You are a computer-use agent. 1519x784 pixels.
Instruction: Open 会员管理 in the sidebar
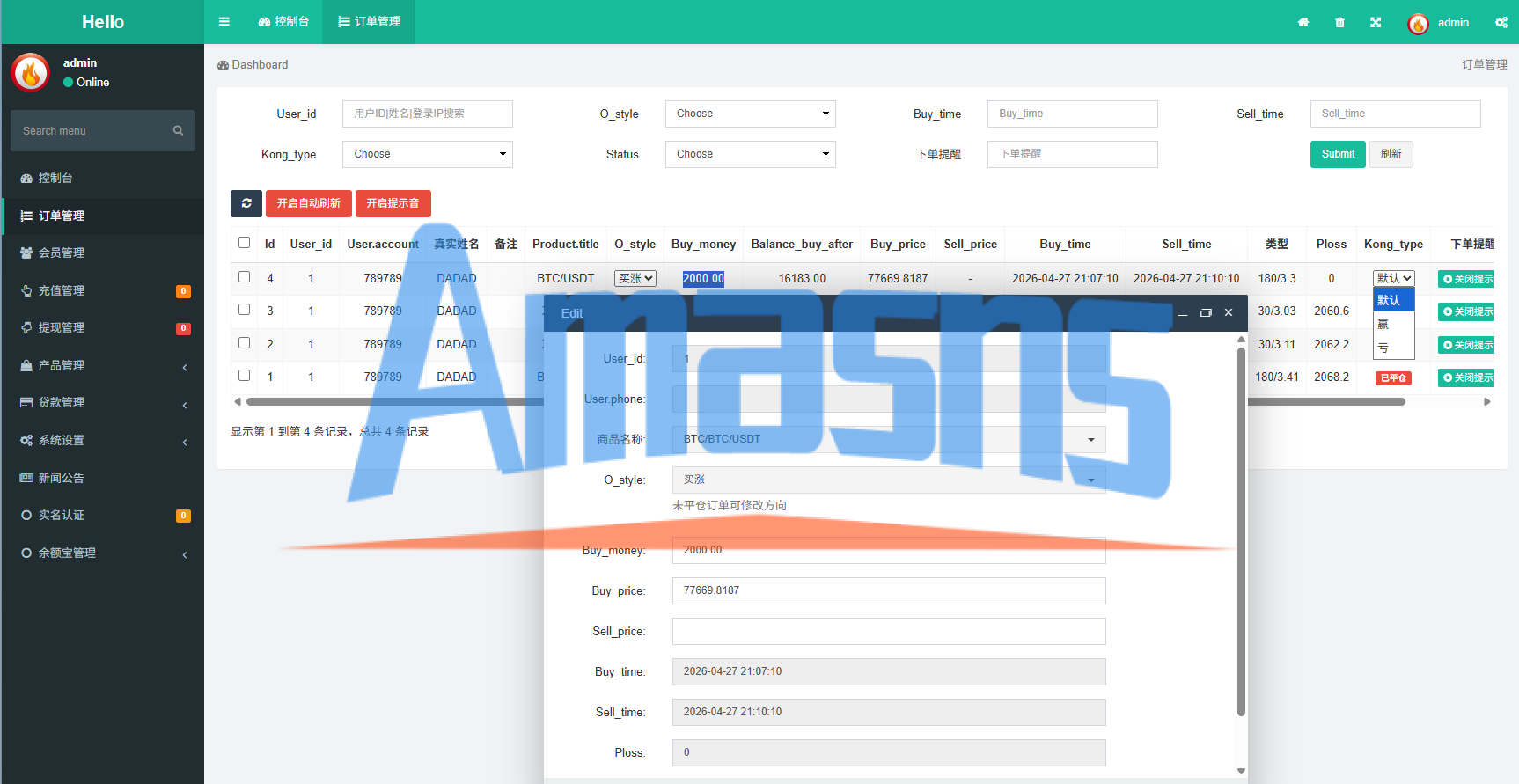102,253
